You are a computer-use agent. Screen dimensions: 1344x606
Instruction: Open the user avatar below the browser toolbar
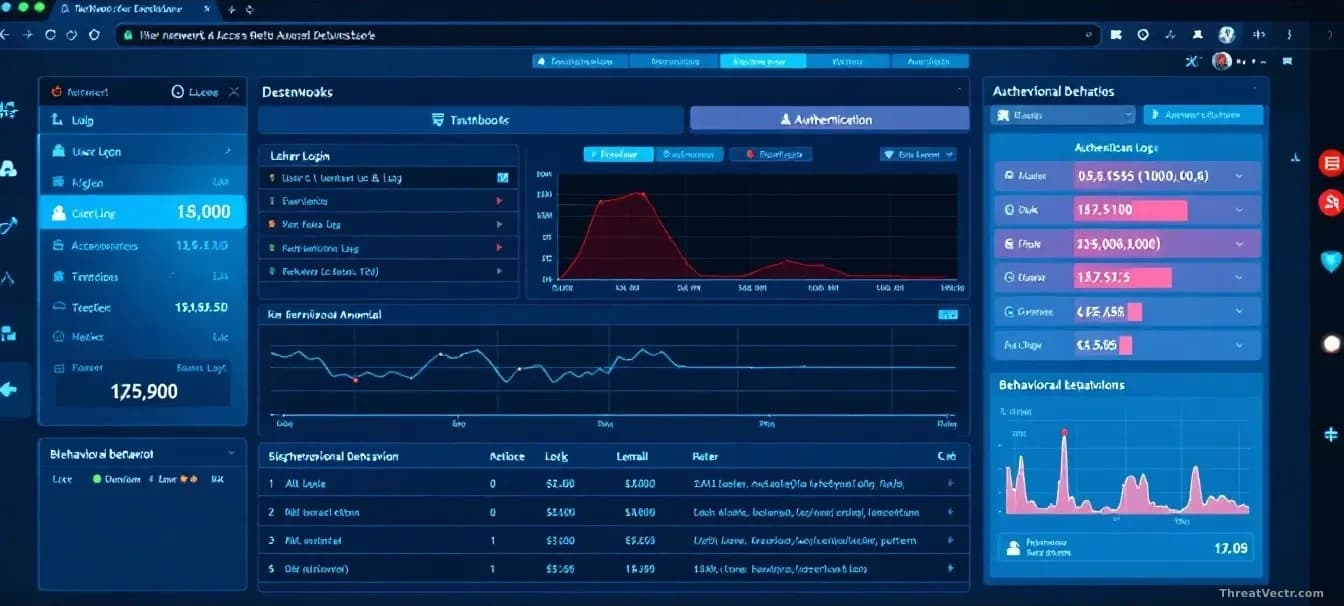pyautogui.click(x=1222, y=61)
